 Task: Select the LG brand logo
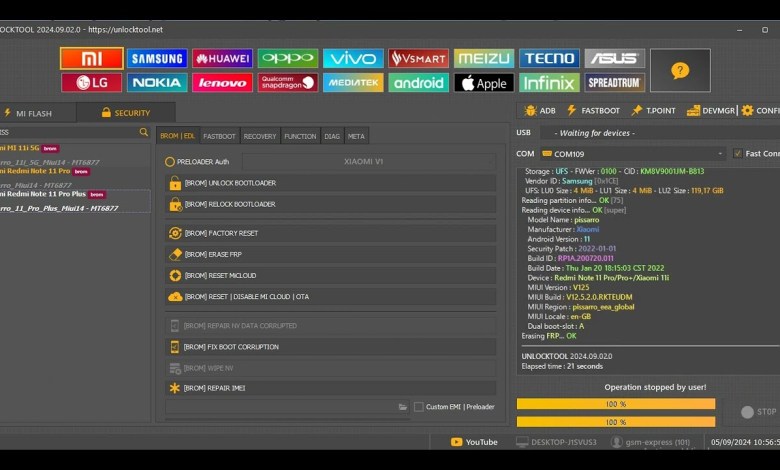coord(92,83)
